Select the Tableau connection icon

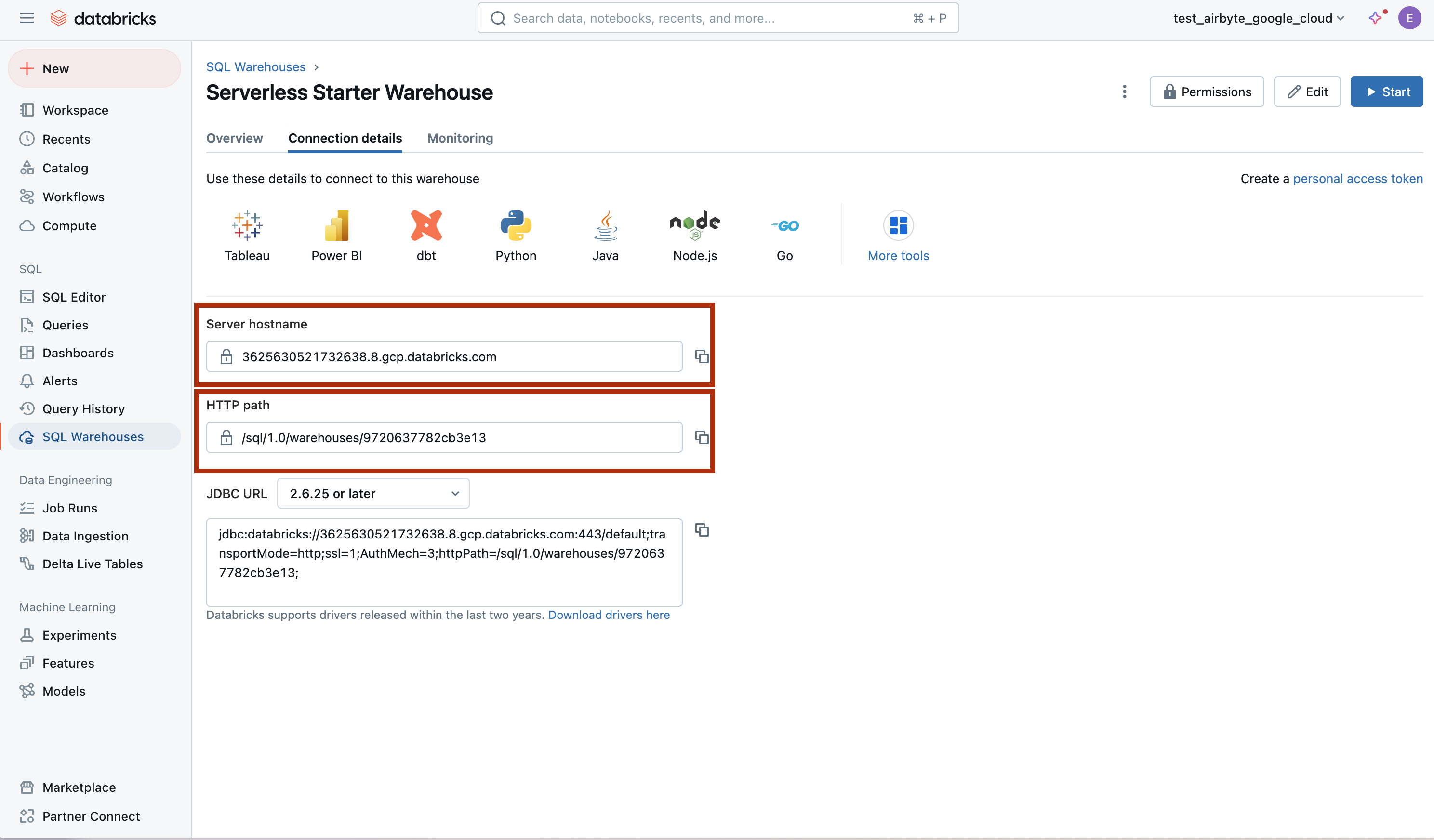tap(247, 226)
